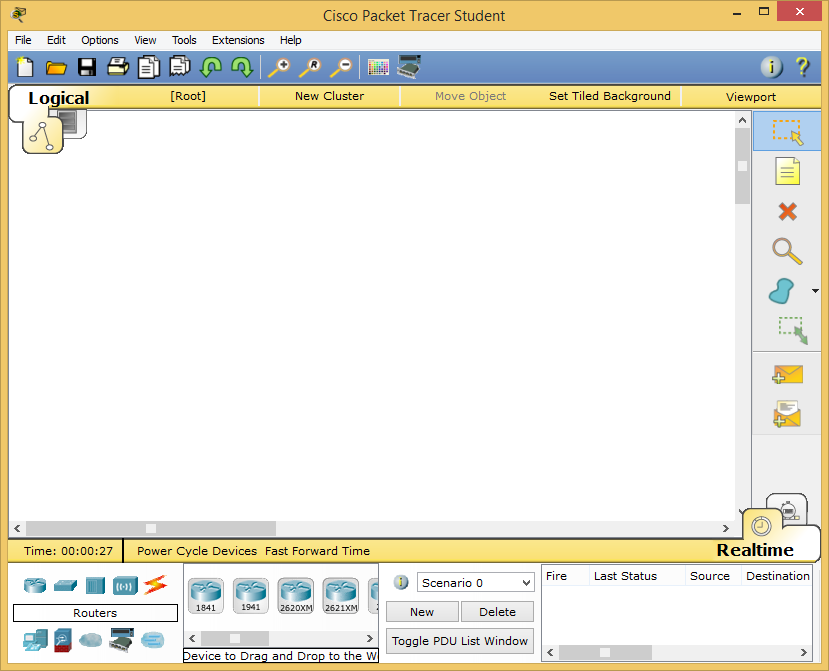Select the Multiuser Connection icon
The width and height of the screenshot is (829, 671).
tap(153, 640)
